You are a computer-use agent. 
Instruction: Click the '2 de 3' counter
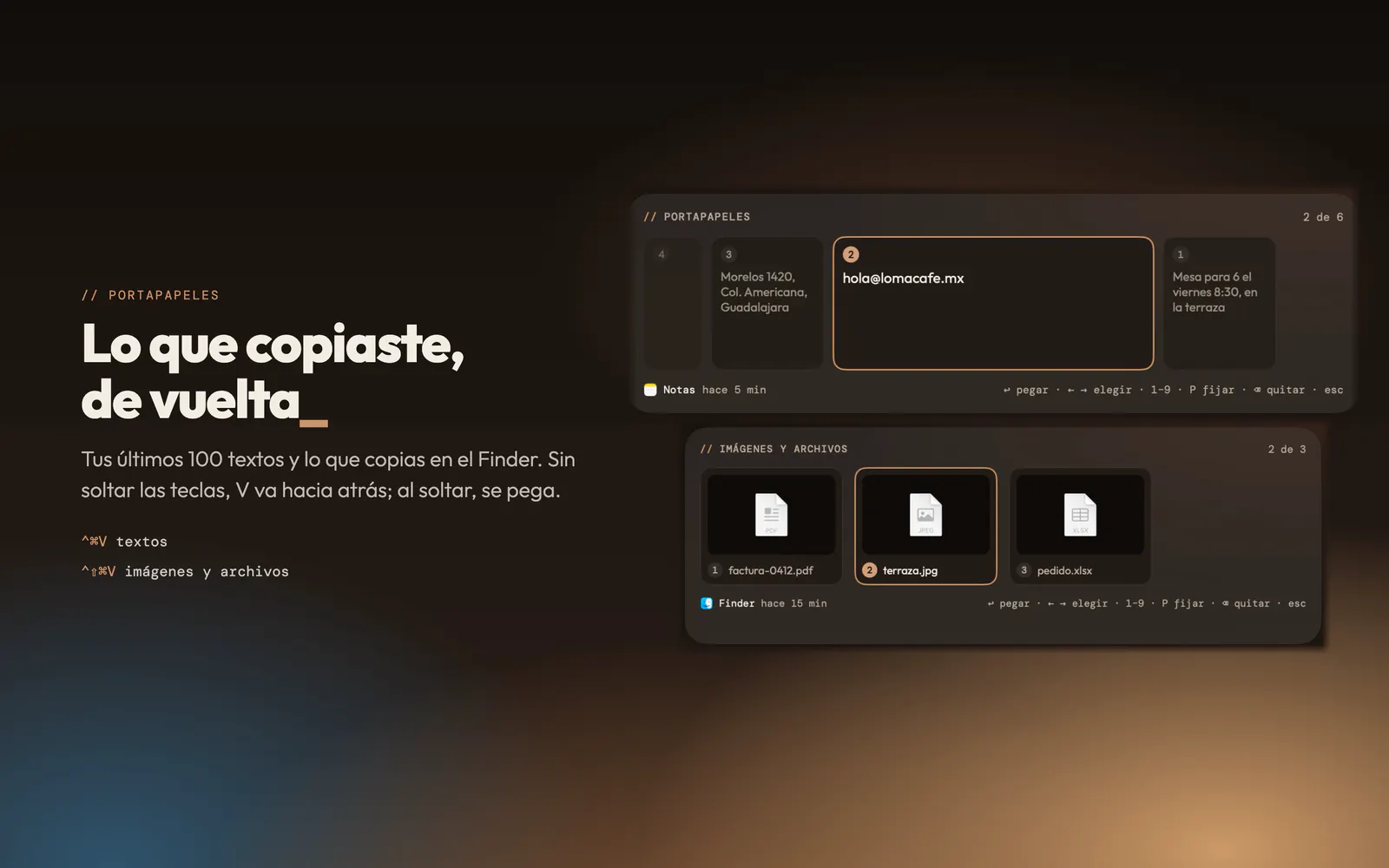click(x=1287, y=450)
